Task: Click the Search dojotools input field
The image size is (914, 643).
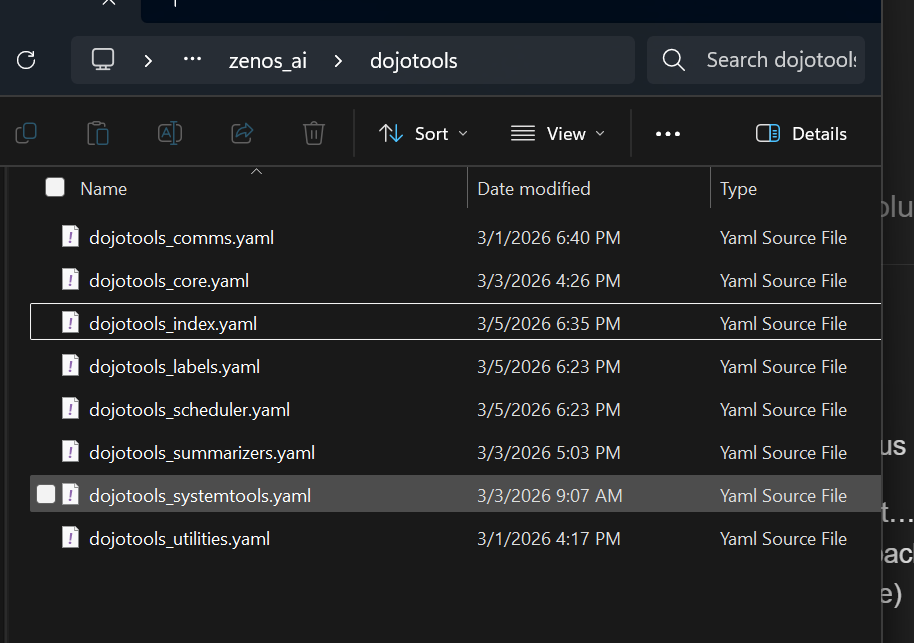Action: pos(780,60)
